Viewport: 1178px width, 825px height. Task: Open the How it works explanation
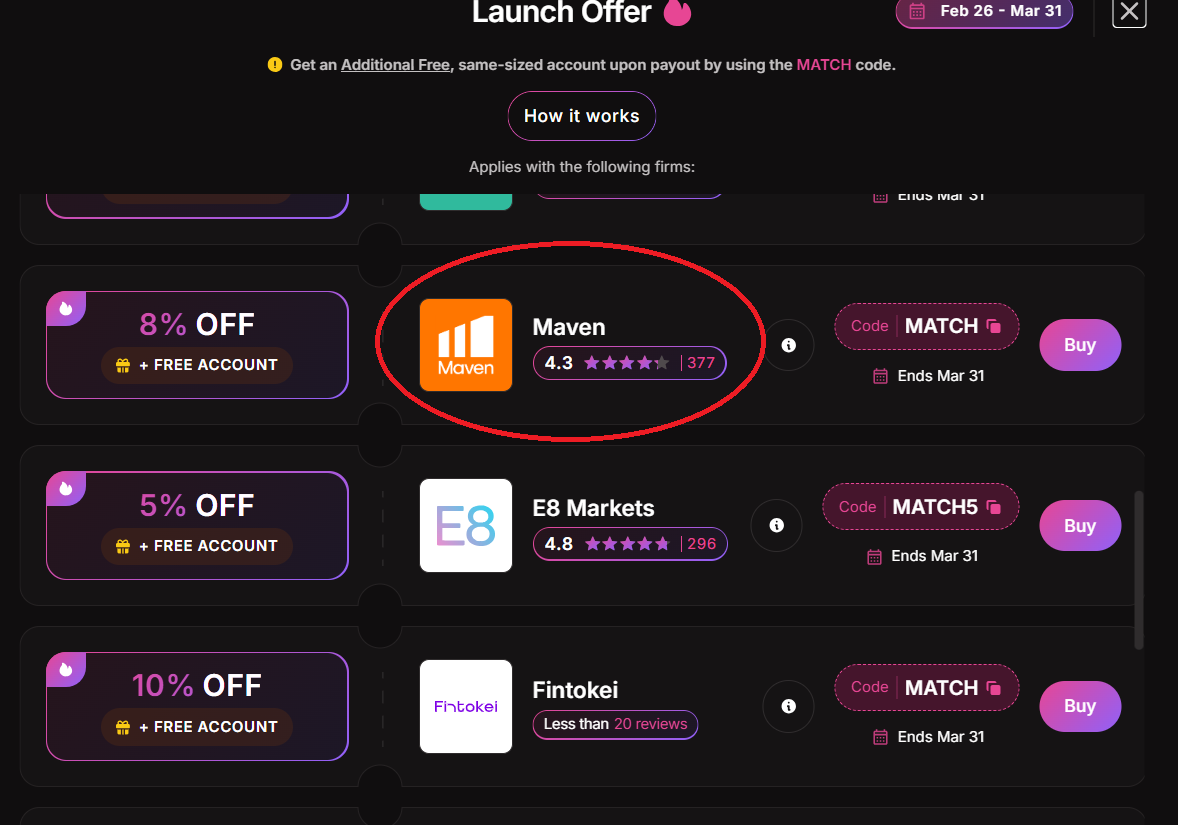(x=581, y=116)
